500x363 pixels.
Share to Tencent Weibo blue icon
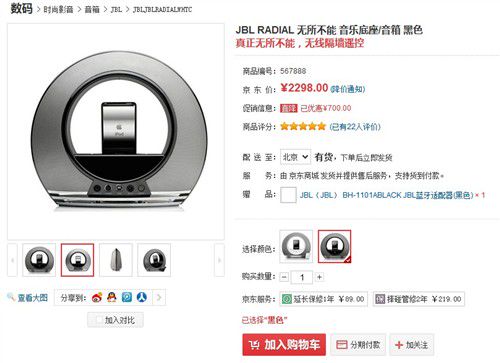point(127,297)
